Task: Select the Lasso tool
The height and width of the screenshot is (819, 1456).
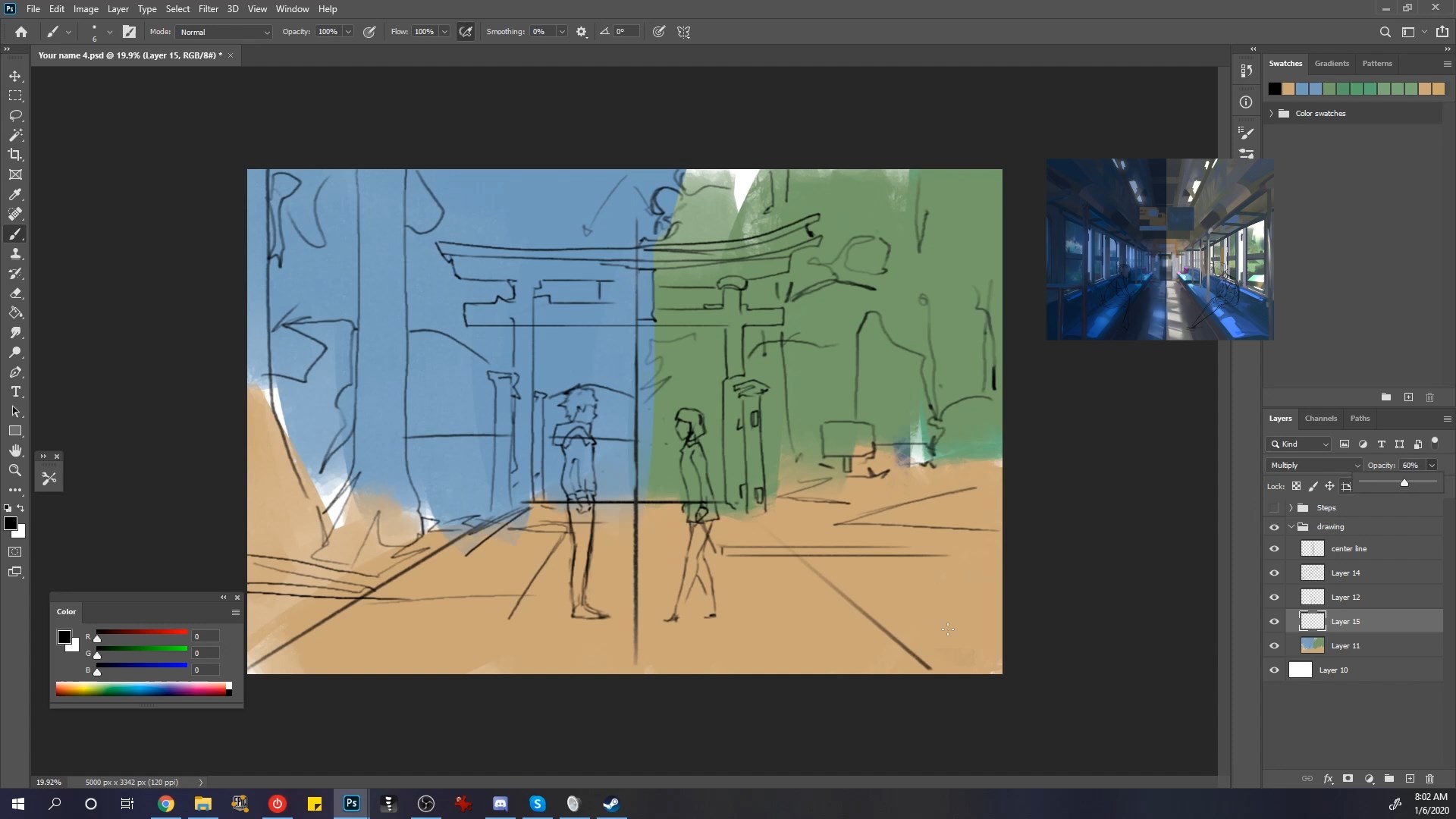Action: point(15,115)
